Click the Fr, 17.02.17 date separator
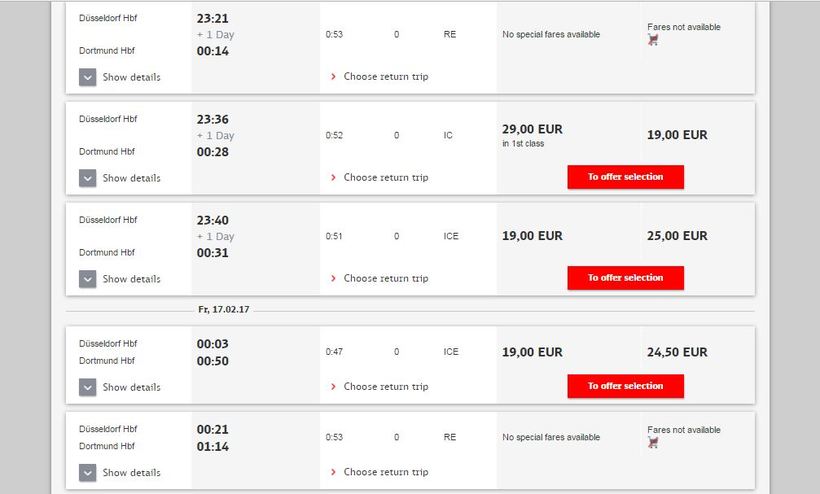820x494 pixels. pos(224,310)
